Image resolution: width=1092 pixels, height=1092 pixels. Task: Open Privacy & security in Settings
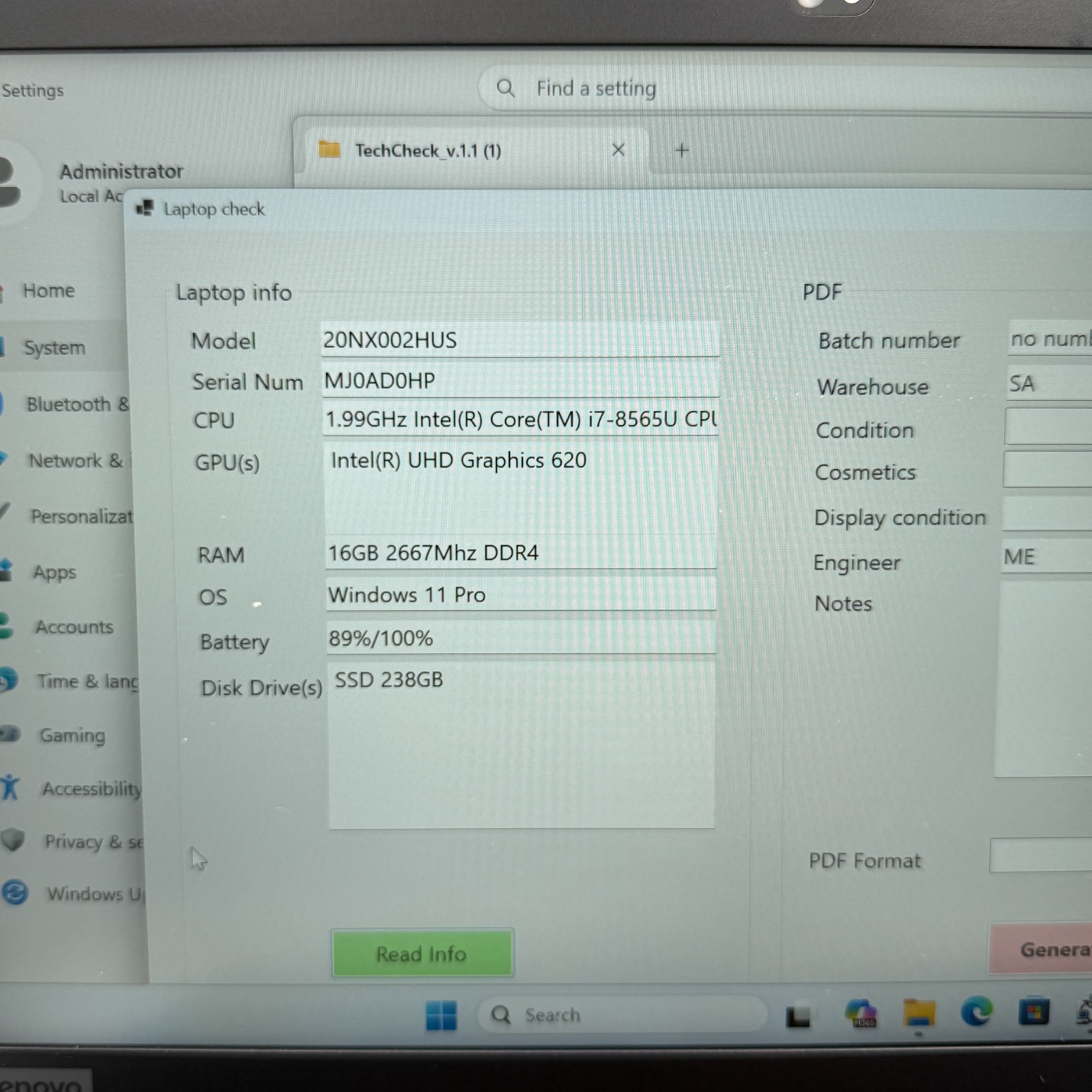[94, 842]
